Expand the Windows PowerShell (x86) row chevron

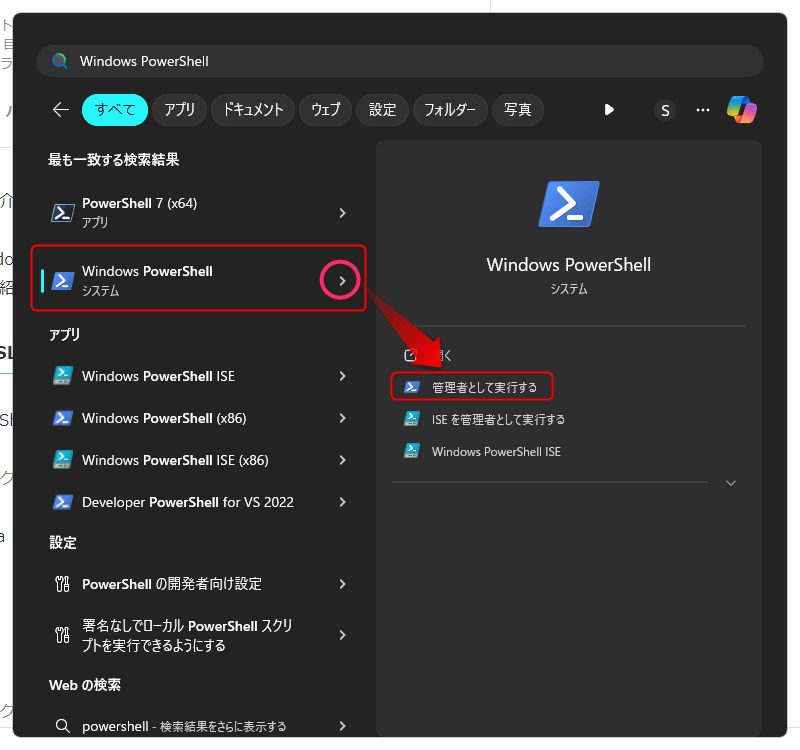(x=342, y=418)
